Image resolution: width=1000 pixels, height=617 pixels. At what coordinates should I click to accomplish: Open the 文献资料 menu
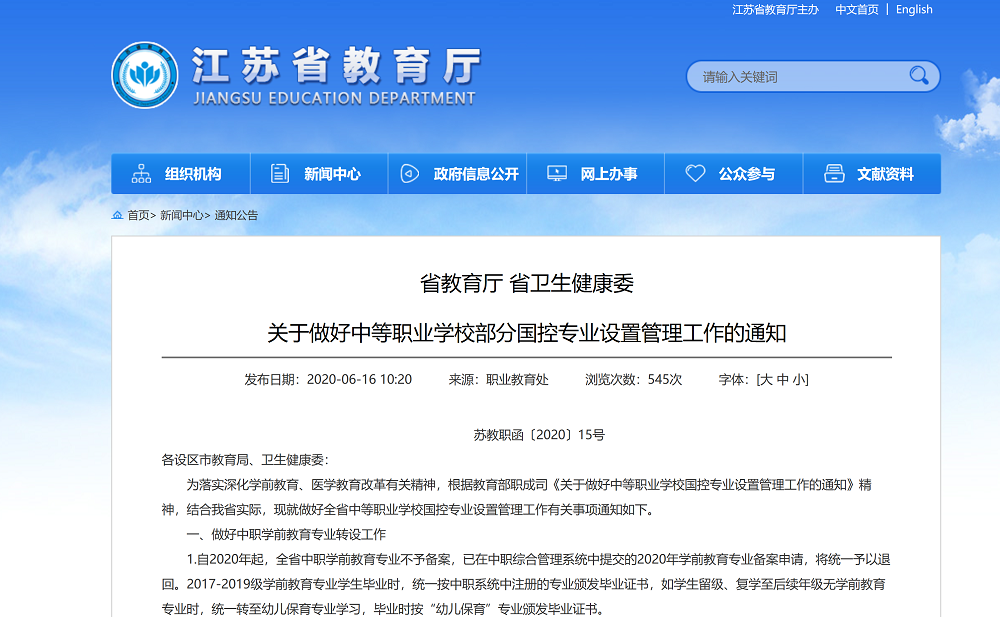coord(872,174)
